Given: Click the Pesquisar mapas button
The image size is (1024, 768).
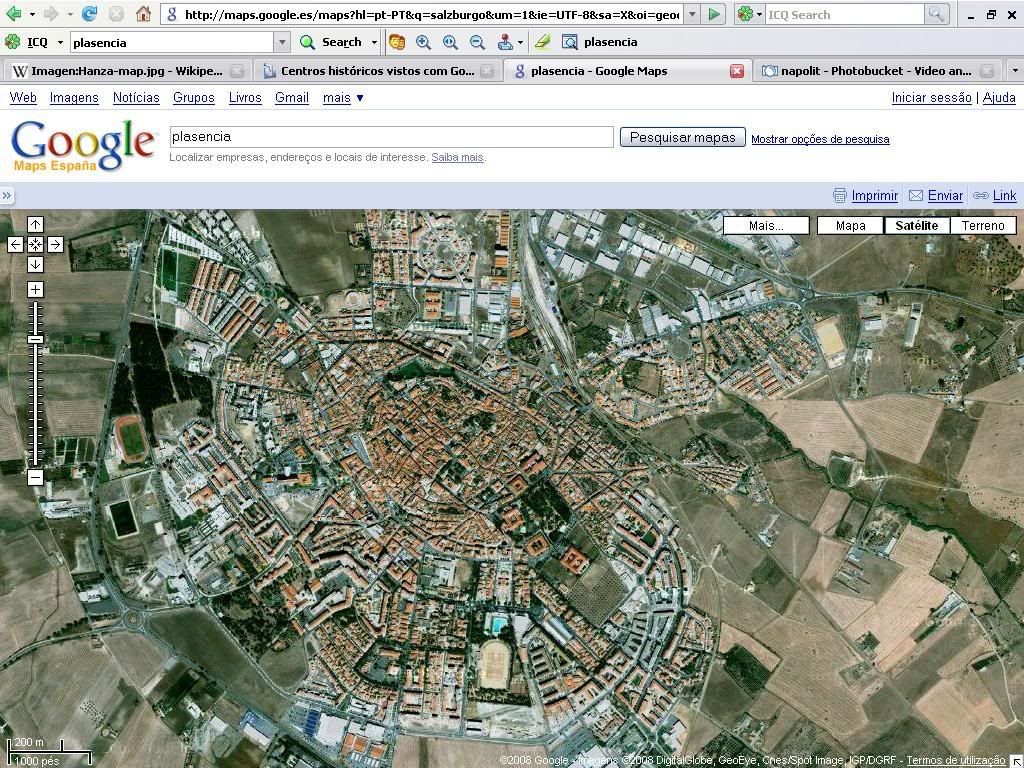Looking at the screenshot, I should click(682, 137).
